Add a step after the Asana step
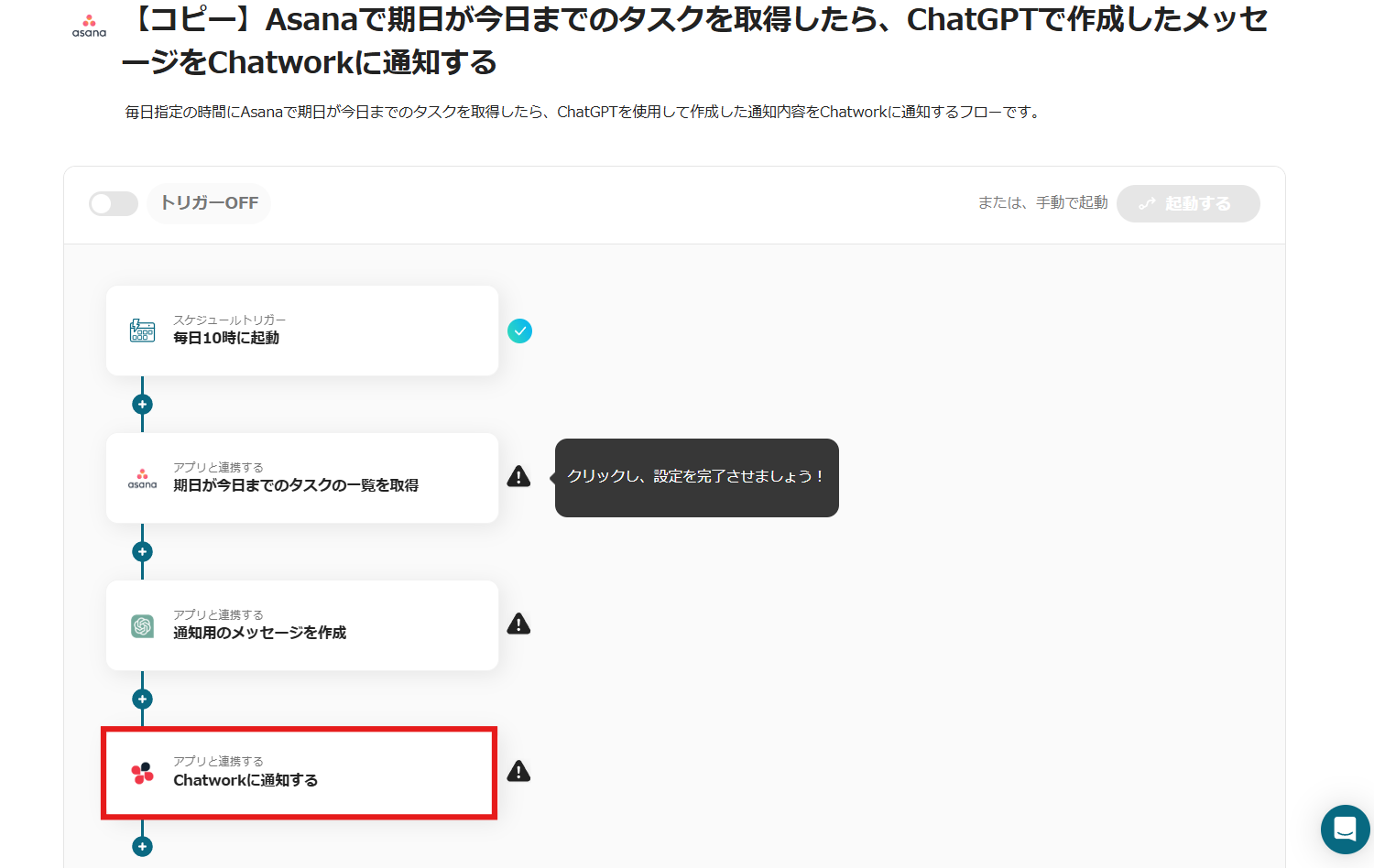 (x=142, y=551)
